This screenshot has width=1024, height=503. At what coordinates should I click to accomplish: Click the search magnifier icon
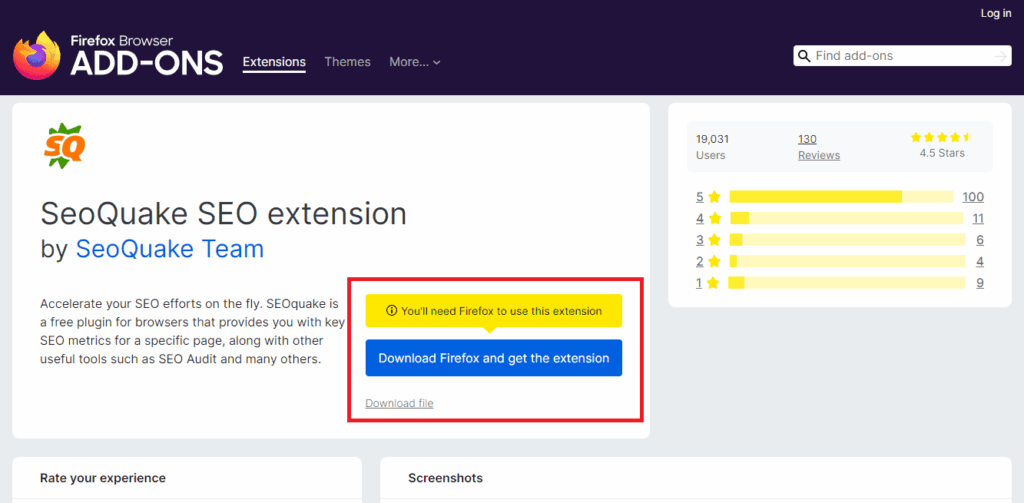click(805, 56)
